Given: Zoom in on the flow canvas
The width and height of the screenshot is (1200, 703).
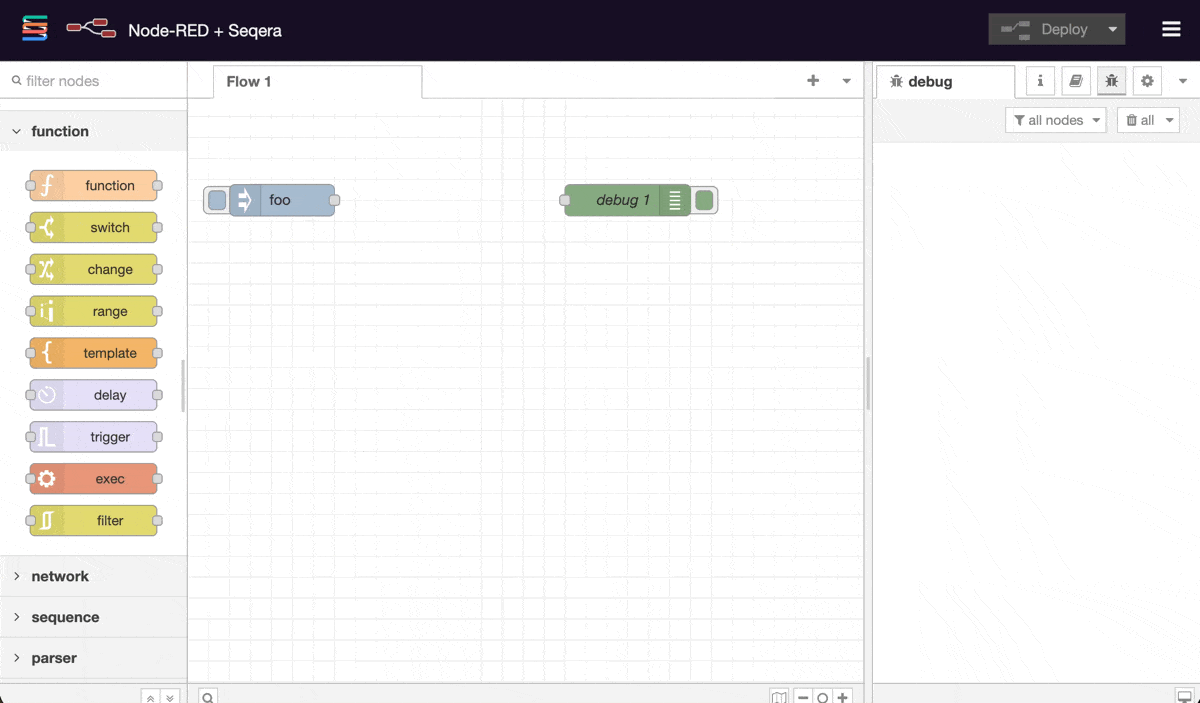Looking at the screenshot, I should tap(843, 696).
